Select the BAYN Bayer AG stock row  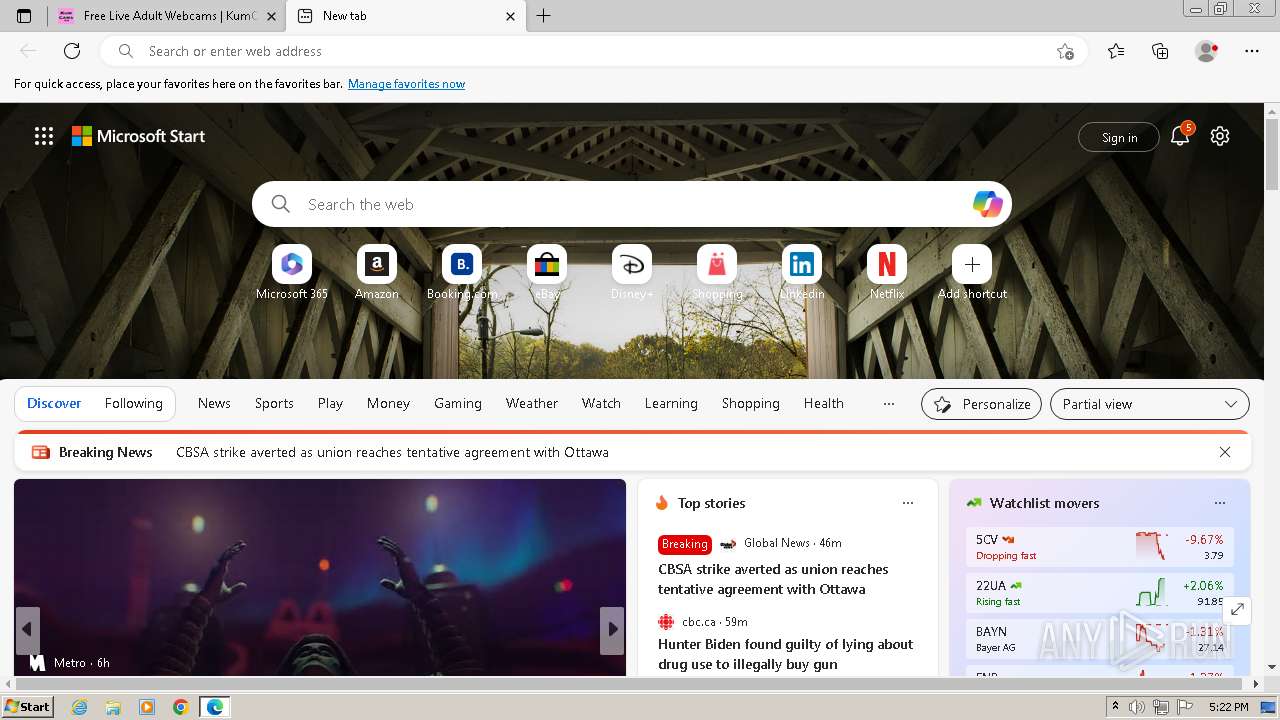tap(1100, 639)
